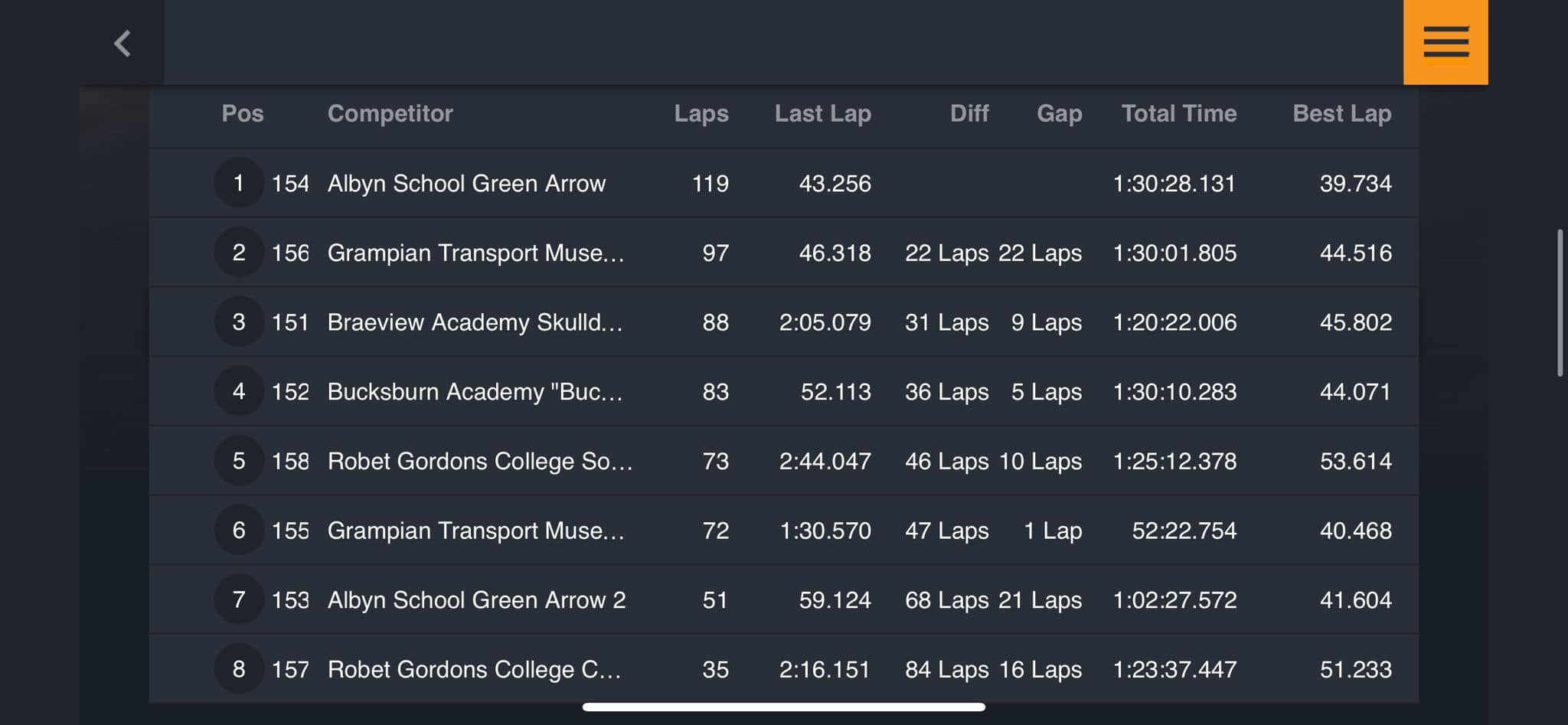Sort by Total Time header

point(1178,113)
